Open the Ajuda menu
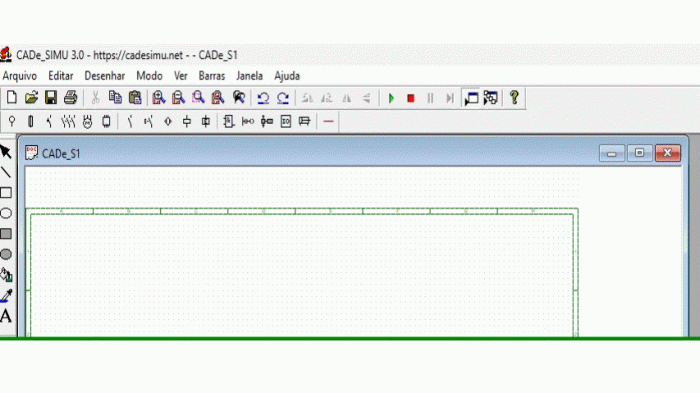This screenshot has width=700, height=393. coord(287,76)
